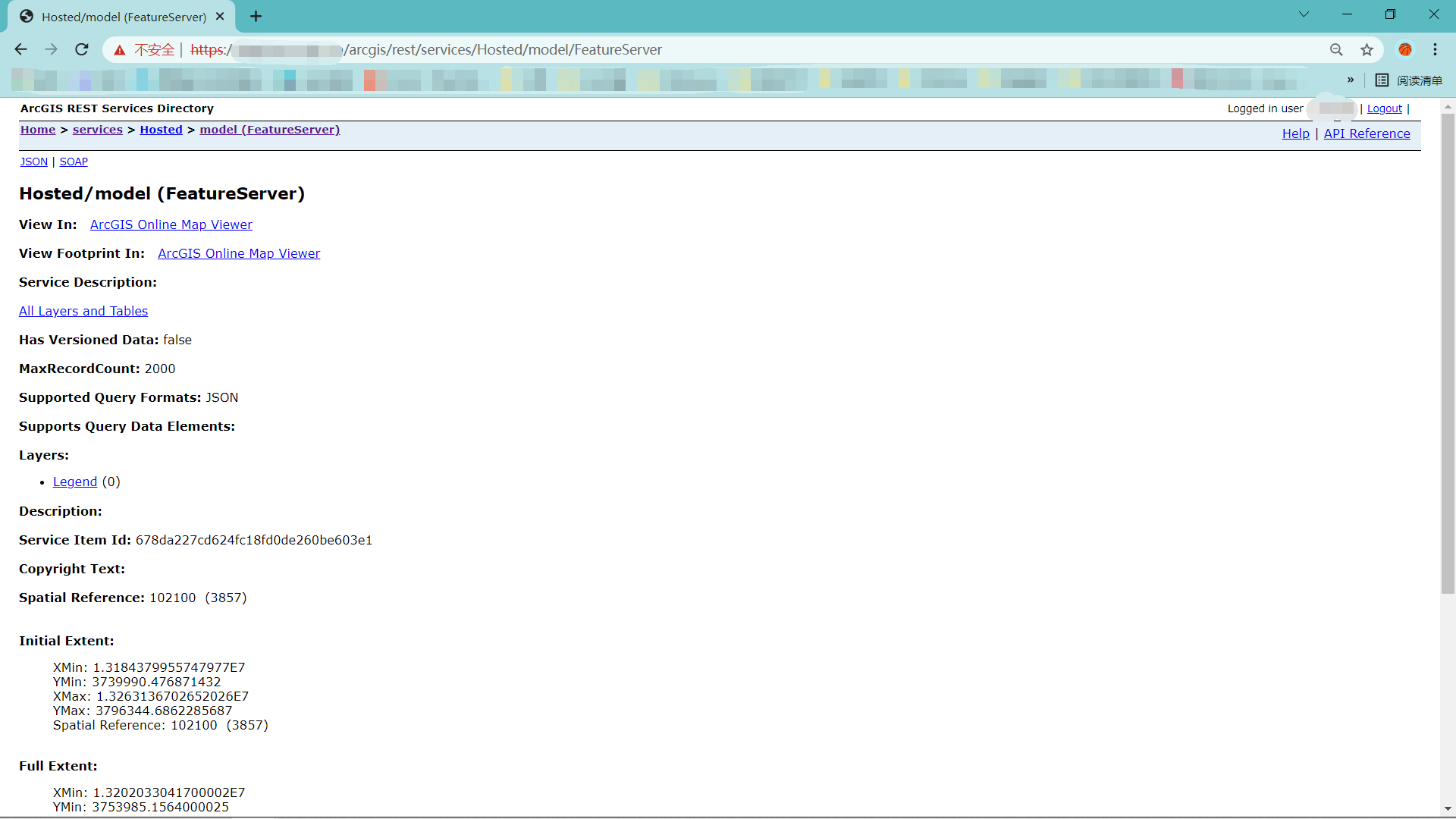Open the tab search dropdown arrow
1456x819 pixels.
click(1304, 14)
